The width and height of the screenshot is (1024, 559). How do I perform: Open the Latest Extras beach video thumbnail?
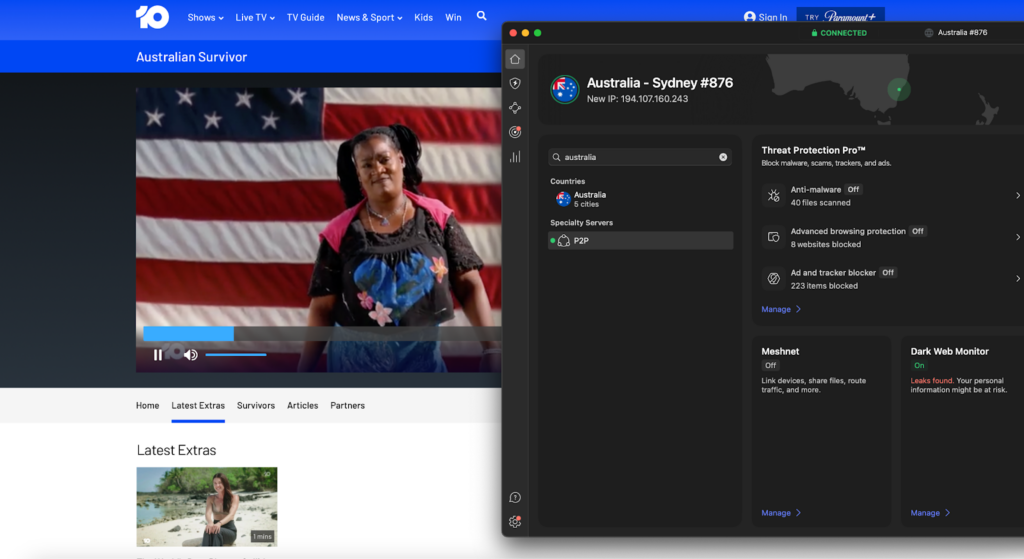(x=206, y=507)
